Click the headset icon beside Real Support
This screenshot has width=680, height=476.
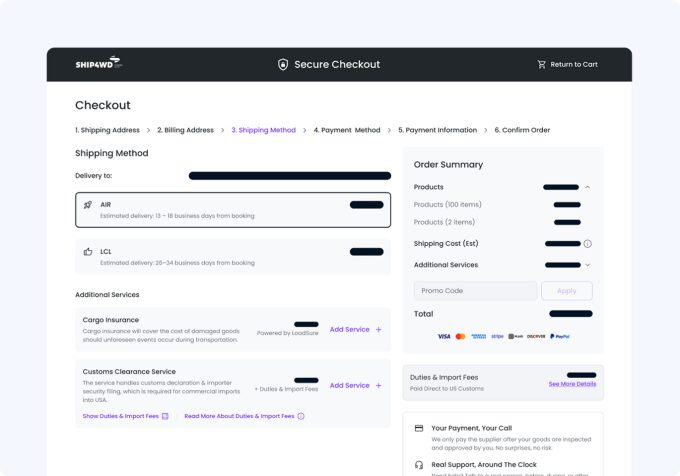419,465
